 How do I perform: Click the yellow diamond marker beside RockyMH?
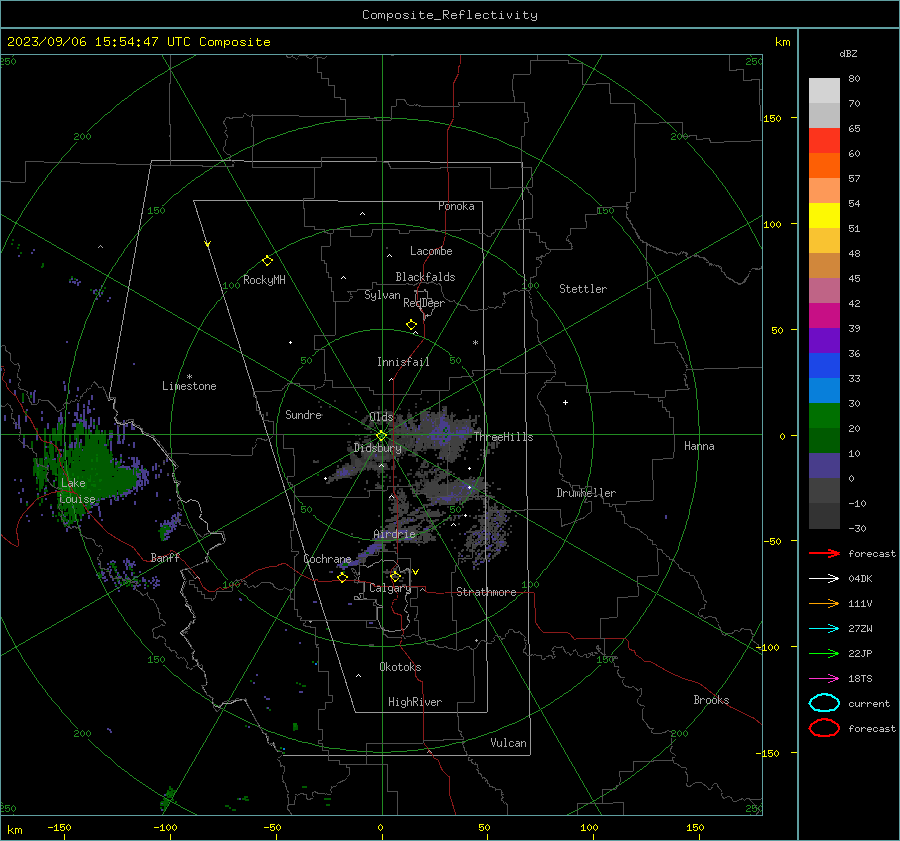click(267, 261)
